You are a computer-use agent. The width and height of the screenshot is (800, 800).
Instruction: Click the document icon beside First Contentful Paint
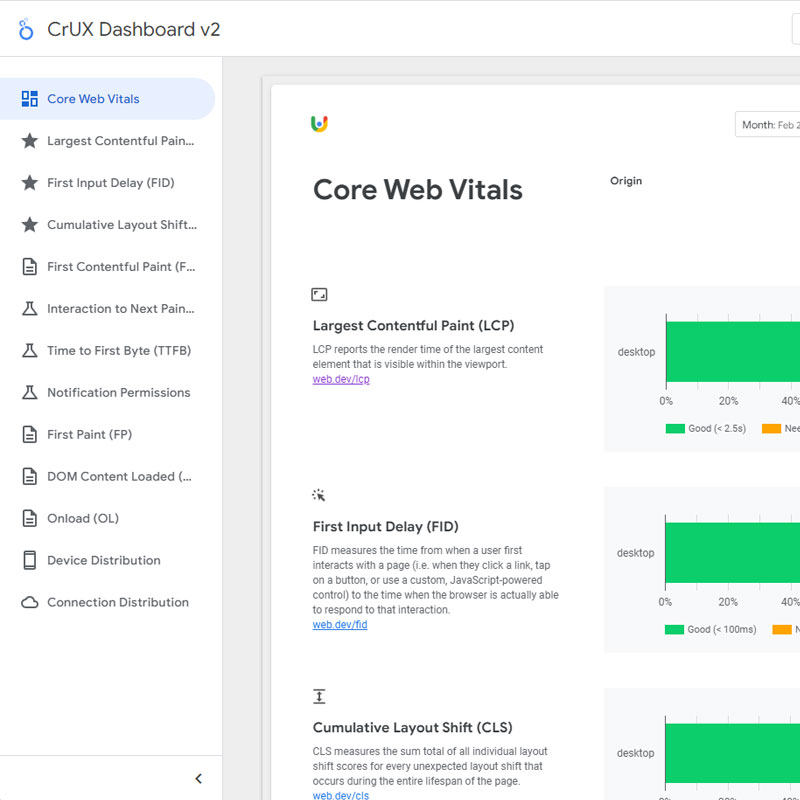coord(30,266)
